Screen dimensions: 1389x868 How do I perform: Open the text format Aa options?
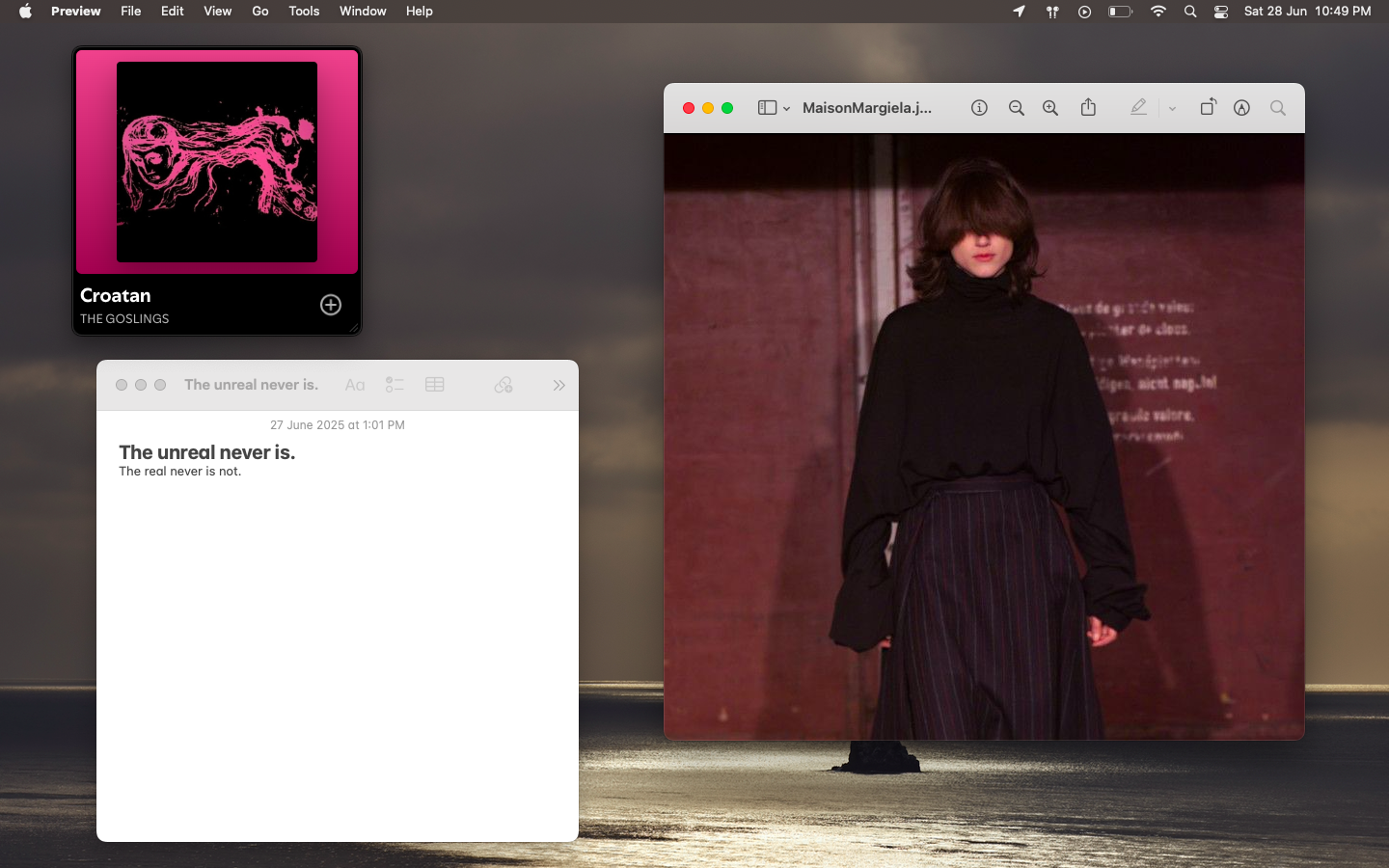tap(355, 385)
